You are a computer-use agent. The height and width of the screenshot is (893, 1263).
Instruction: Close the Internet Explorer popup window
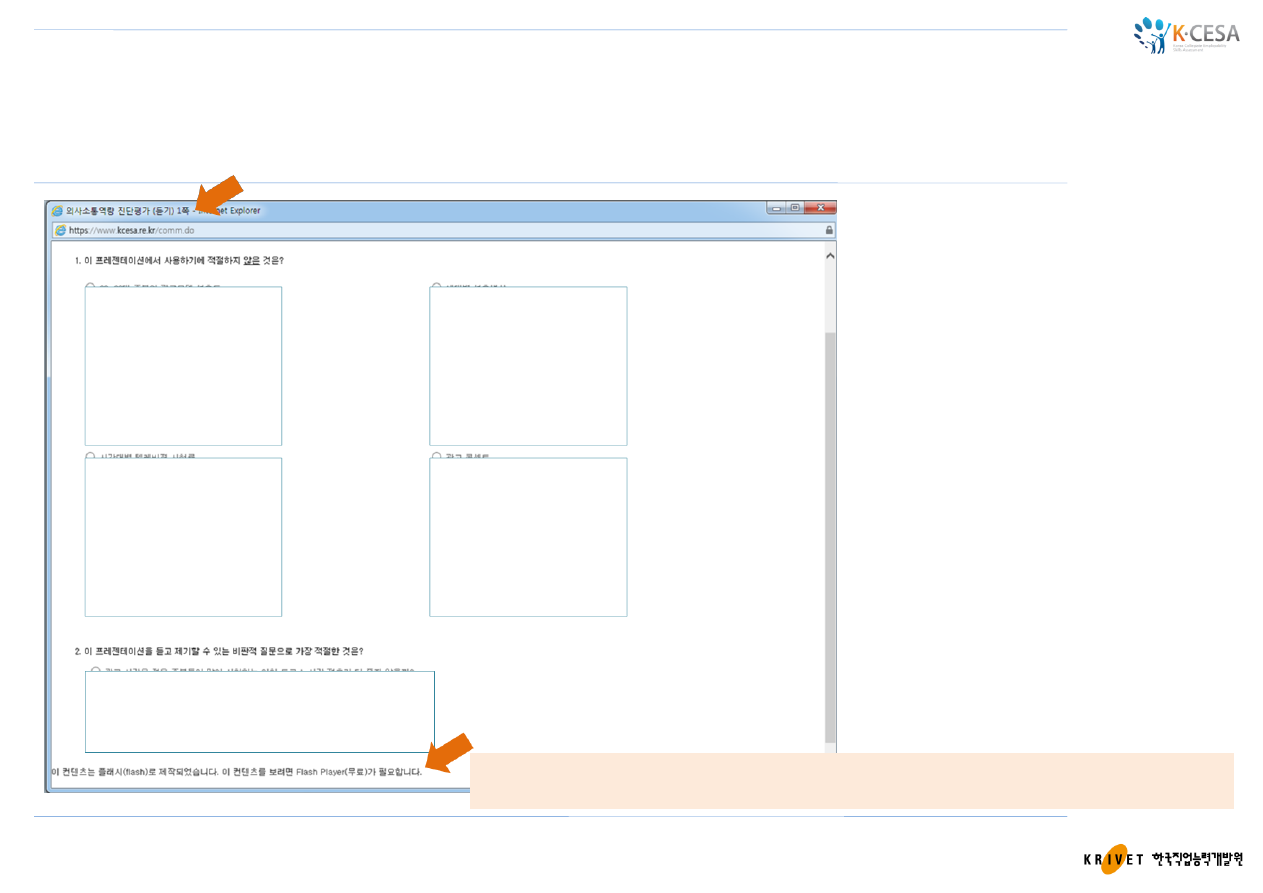pyautogui.click(x=821, y=208)
